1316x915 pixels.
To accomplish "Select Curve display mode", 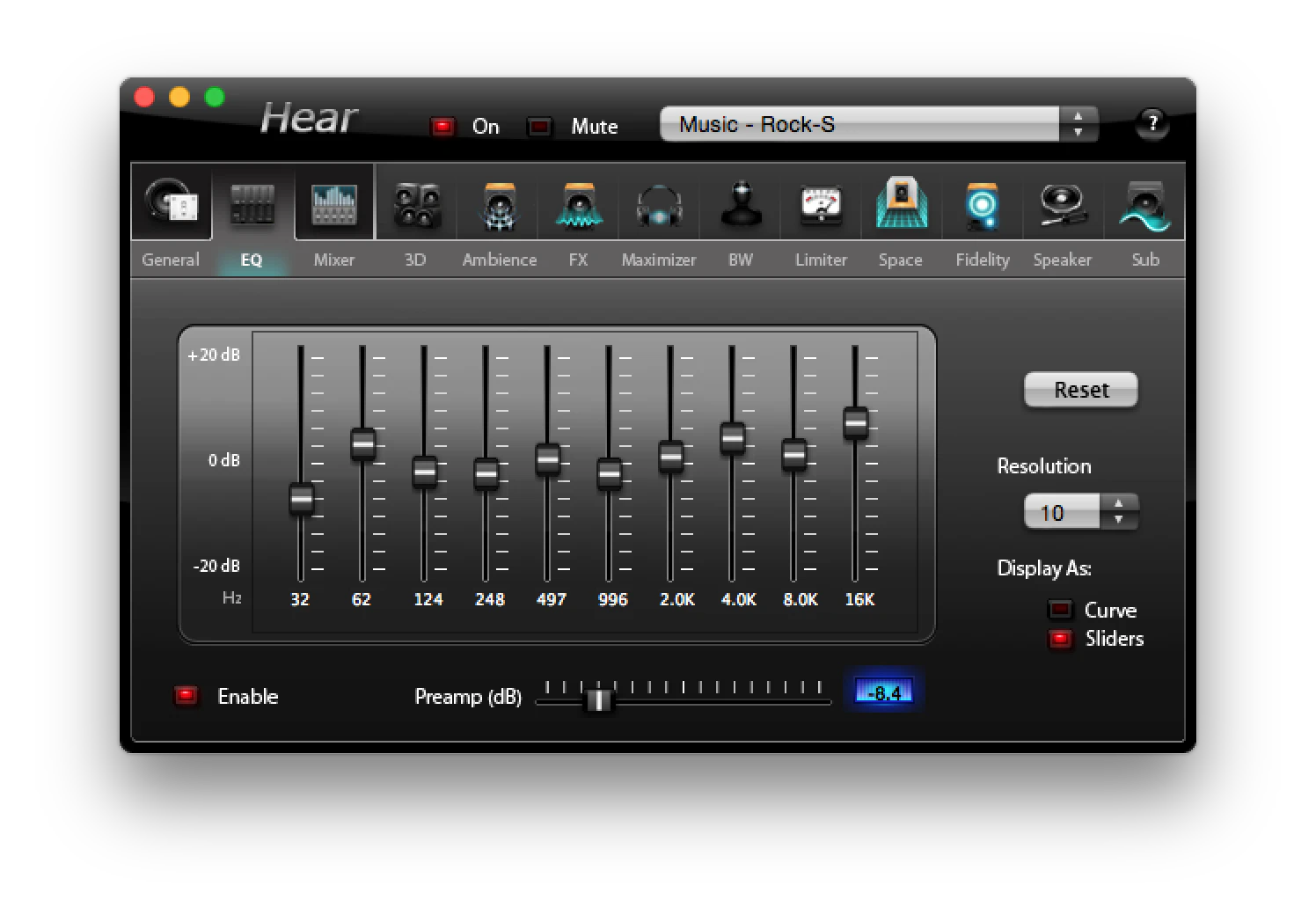I will [1061, 609].
